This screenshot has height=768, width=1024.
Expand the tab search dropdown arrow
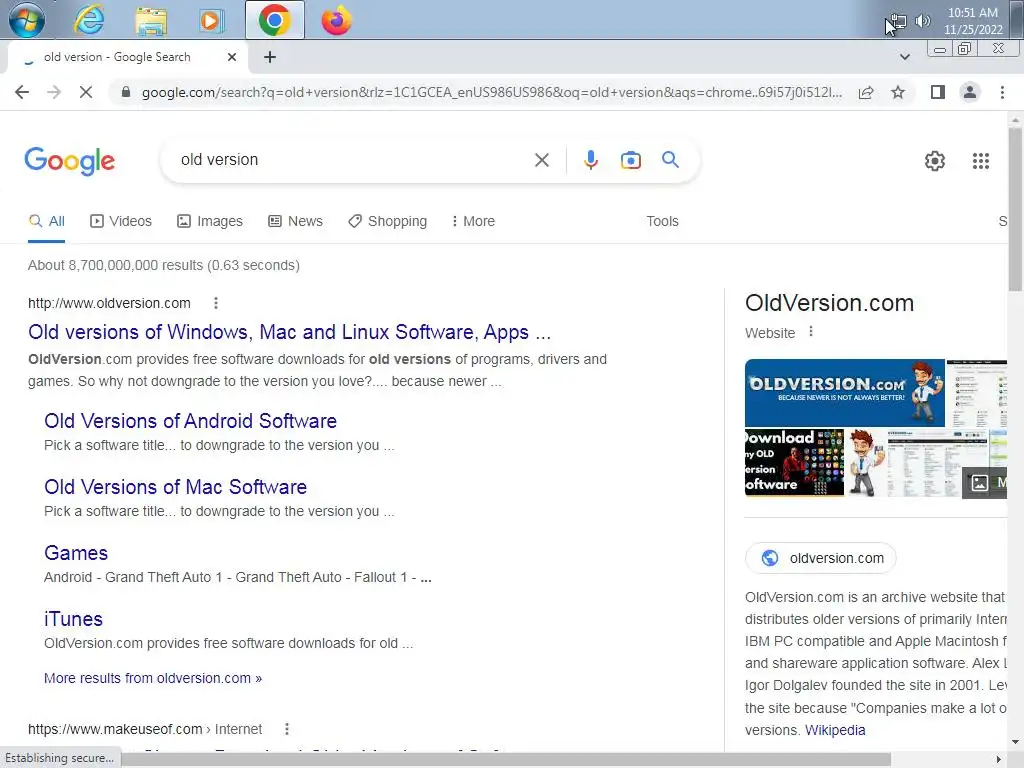(904, 57)
